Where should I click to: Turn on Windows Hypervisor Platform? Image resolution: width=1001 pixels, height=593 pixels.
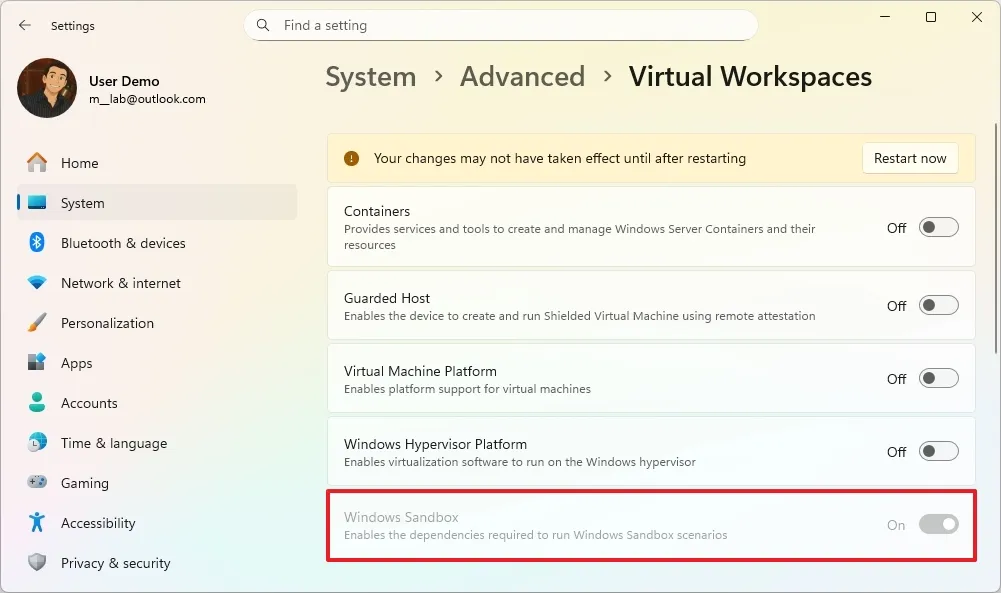pos(937,451)
